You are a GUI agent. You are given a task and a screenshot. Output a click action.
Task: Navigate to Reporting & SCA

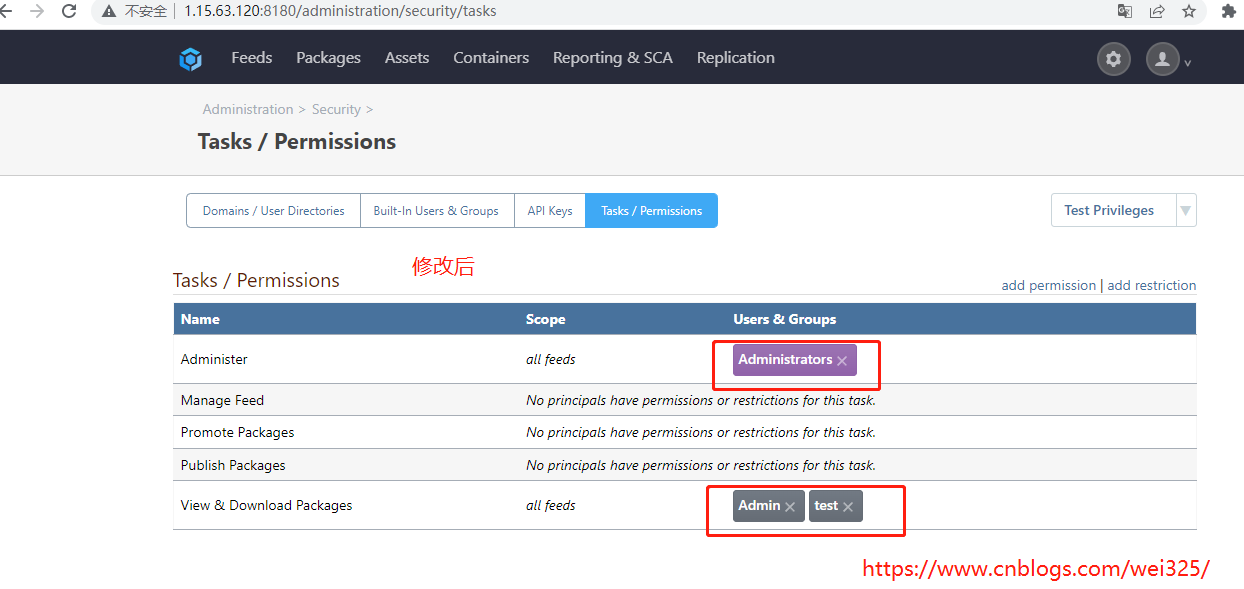613,57
